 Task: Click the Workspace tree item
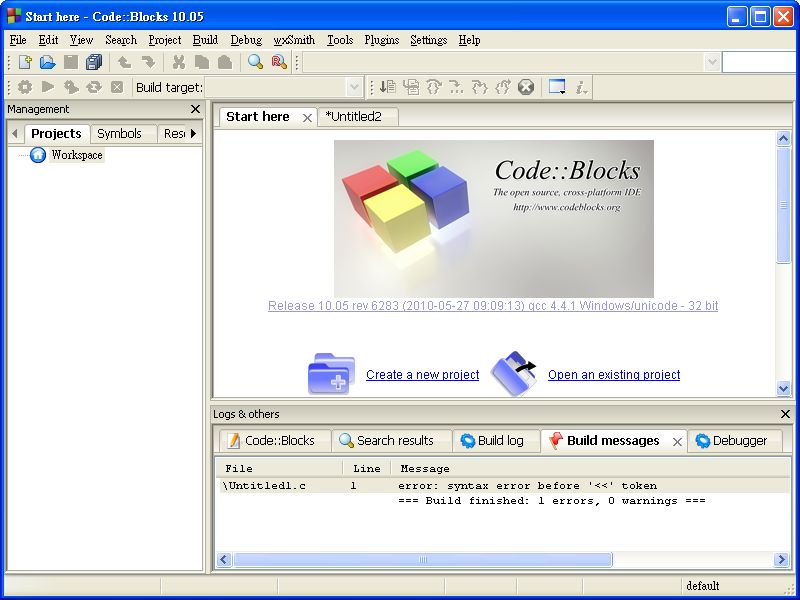coord(77,155)
